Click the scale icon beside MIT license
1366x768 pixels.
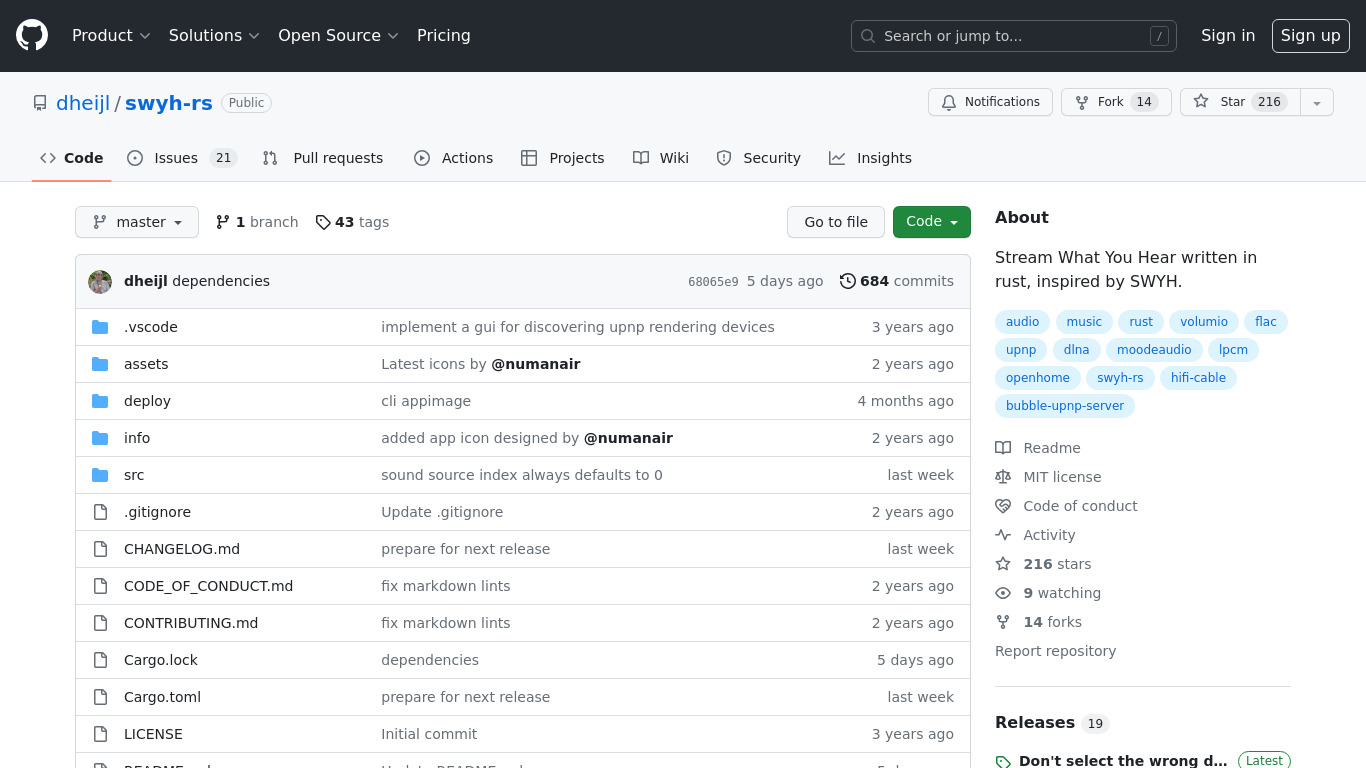pyautogui.click(x=1003, y=477)
